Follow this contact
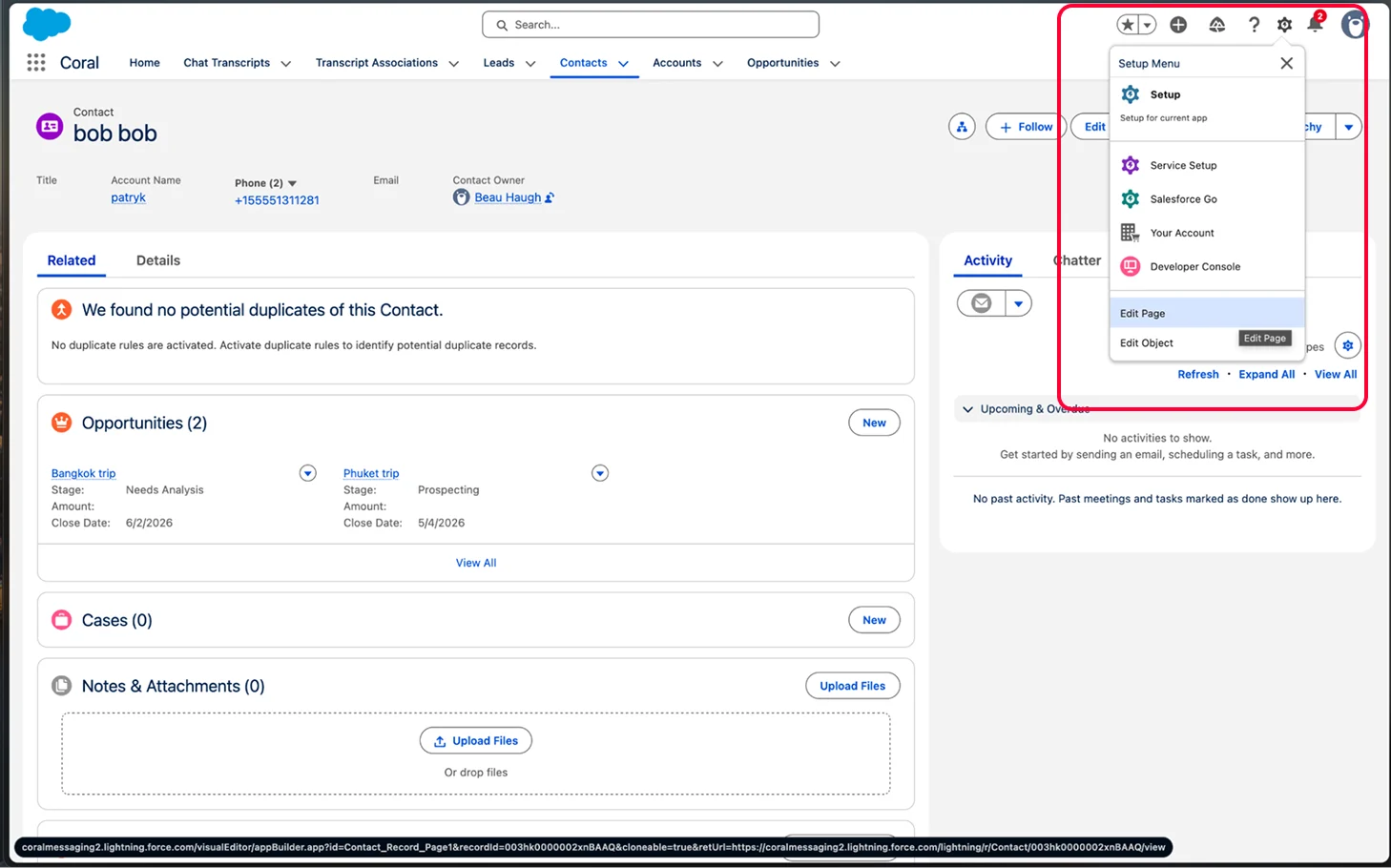The height and width of the screenshot is (868, 1391). click(x=1026, y=127)
